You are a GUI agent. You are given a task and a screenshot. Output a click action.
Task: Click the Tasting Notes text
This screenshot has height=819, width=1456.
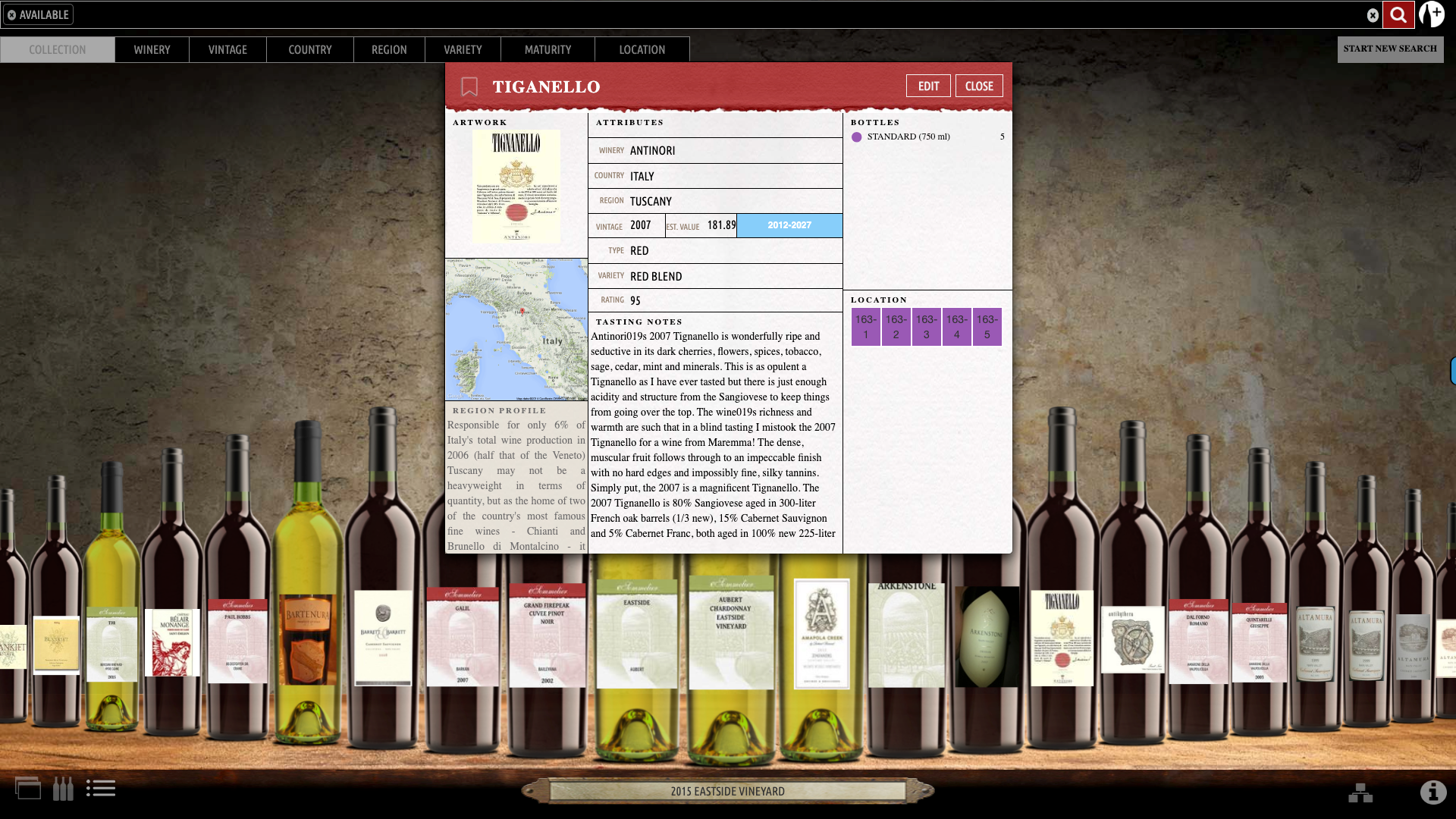[x=715, y=435]
